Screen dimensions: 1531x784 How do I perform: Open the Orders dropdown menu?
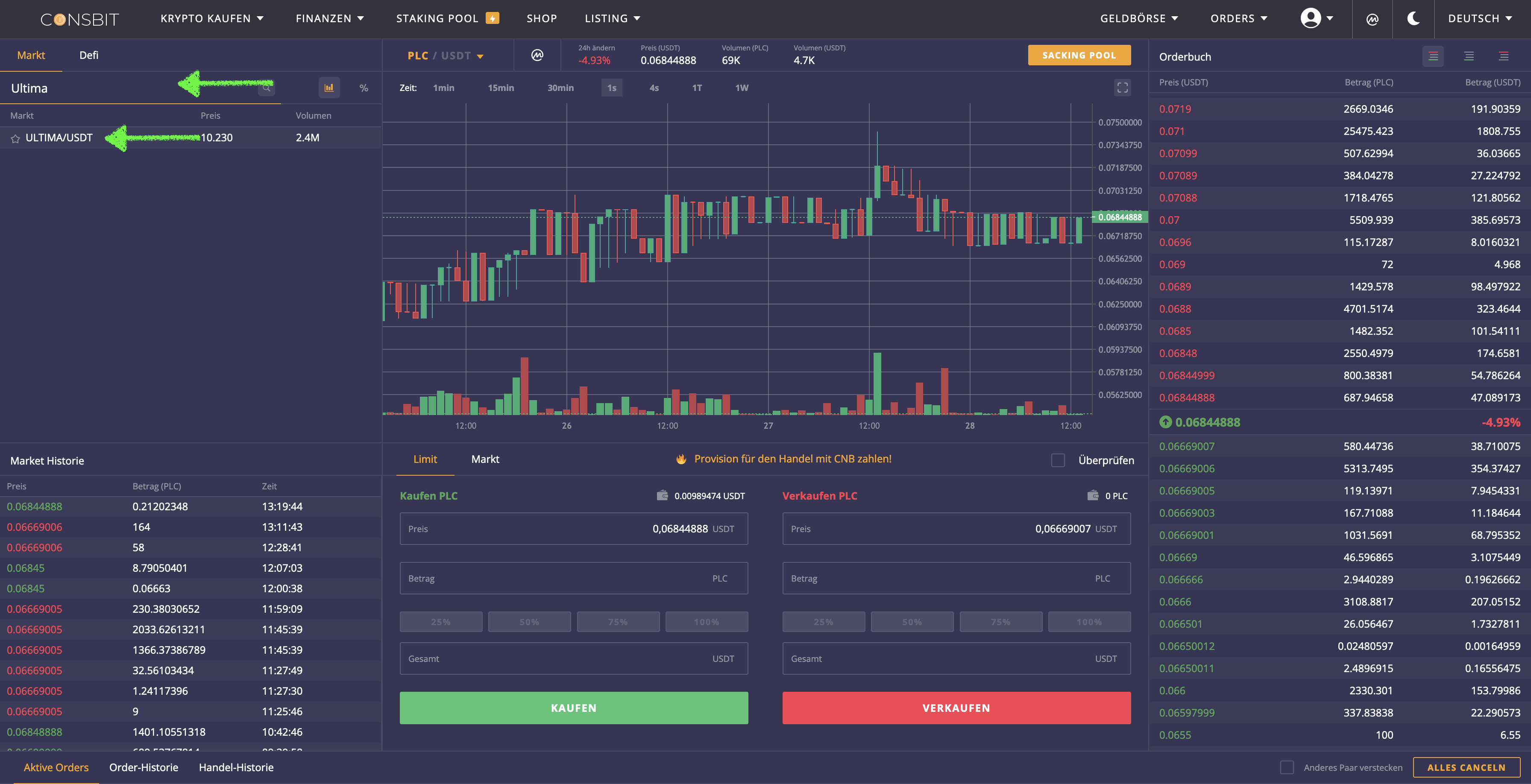pyautogui.click(x=1238, y=18)
